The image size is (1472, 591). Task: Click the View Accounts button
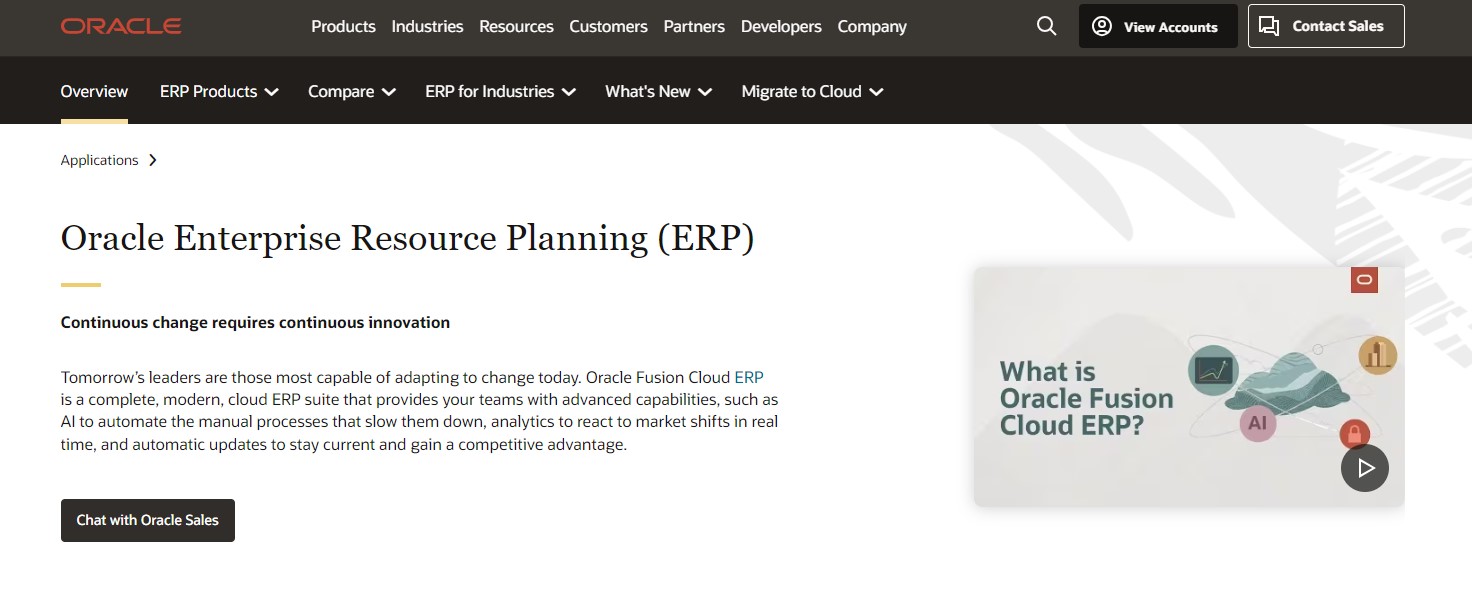tap(1157, 27)
